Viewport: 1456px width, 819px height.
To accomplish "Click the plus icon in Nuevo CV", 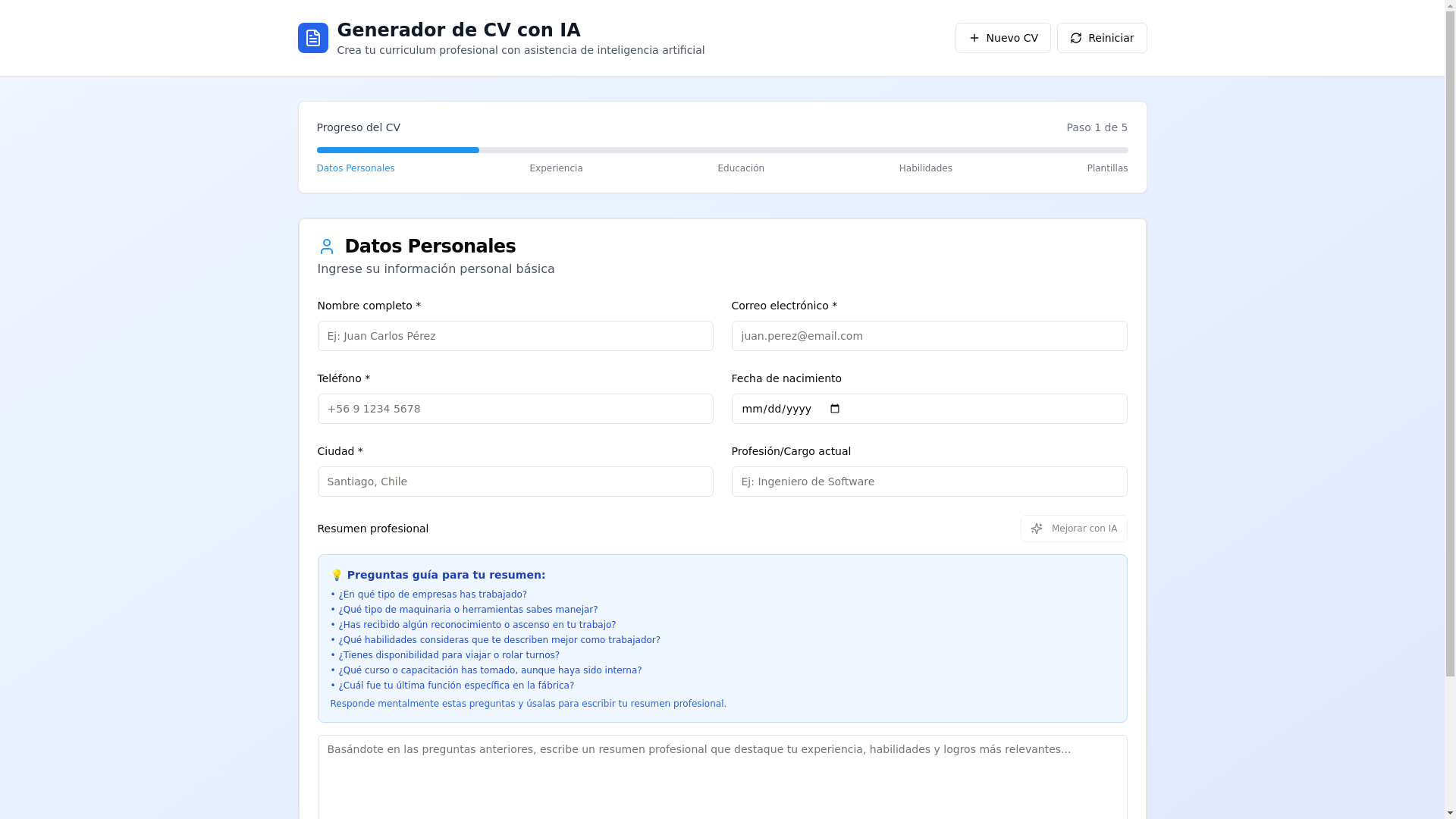I will (974, 38).
